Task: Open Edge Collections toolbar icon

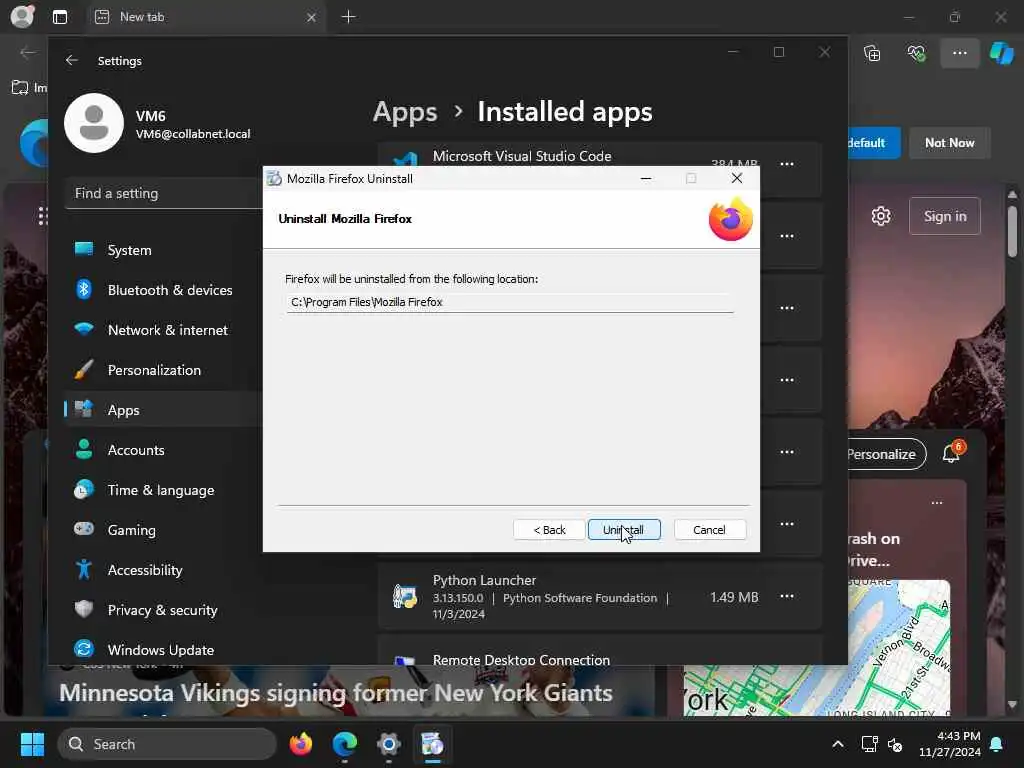Action: 872,53
